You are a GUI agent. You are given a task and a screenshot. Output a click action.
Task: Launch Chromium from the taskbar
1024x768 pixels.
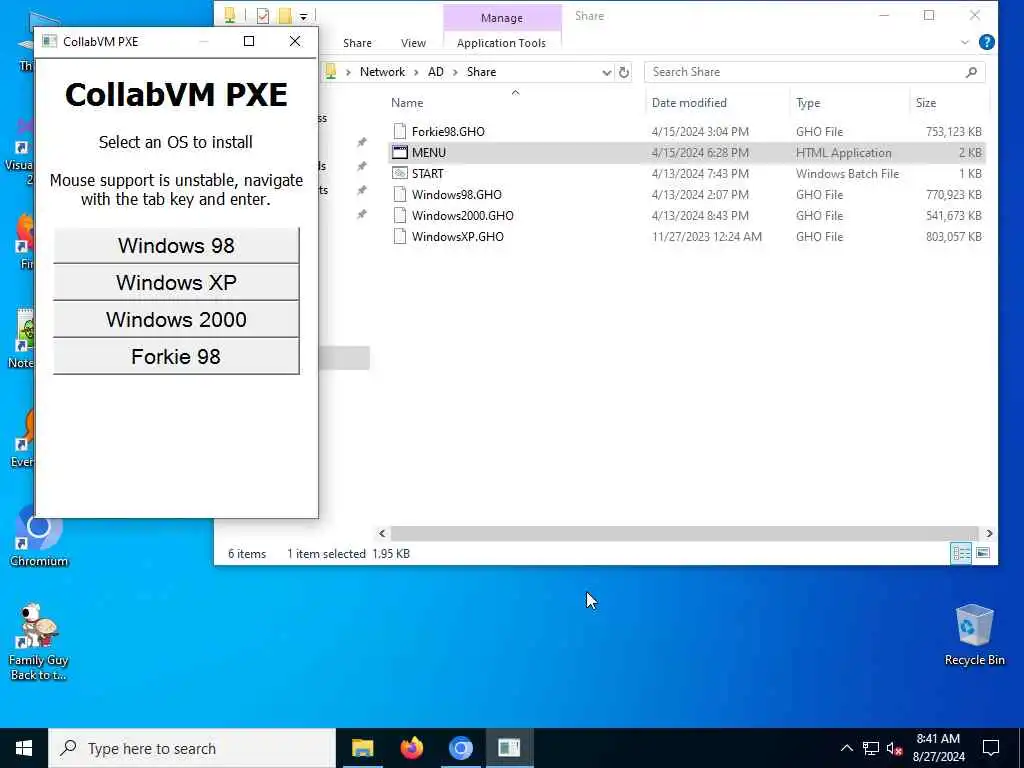click(x=460, y=748)
